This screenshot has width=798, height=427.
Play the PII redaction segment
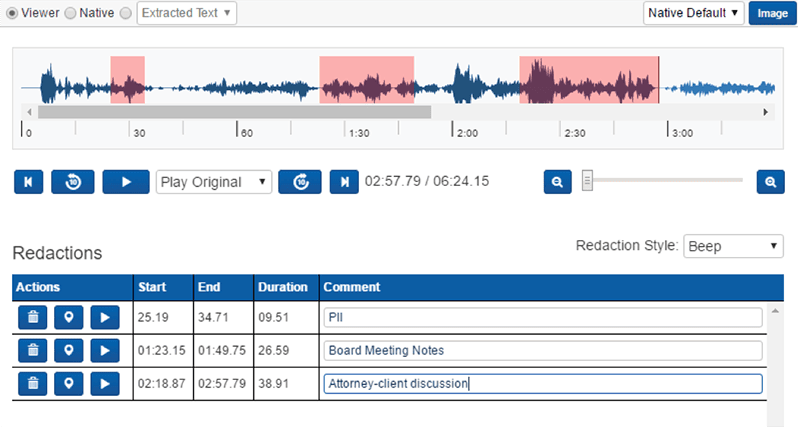pos(105,318)
